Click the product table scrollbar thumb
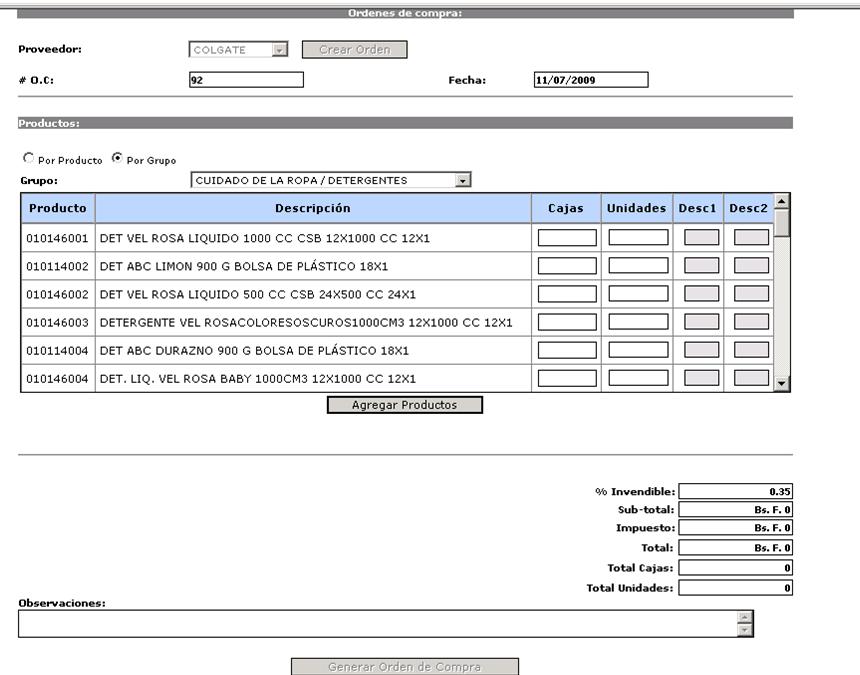Viewport: 860px width, 675px height. (782, 223)
